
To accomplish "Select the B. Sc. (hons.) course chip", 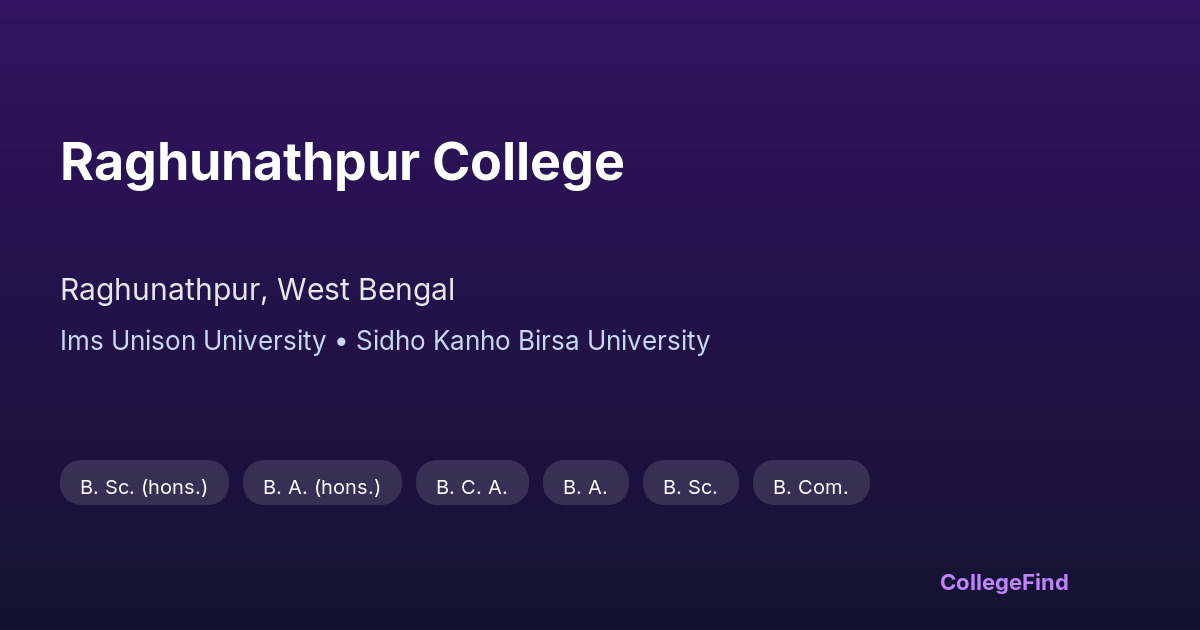I will tap(144, 487).
